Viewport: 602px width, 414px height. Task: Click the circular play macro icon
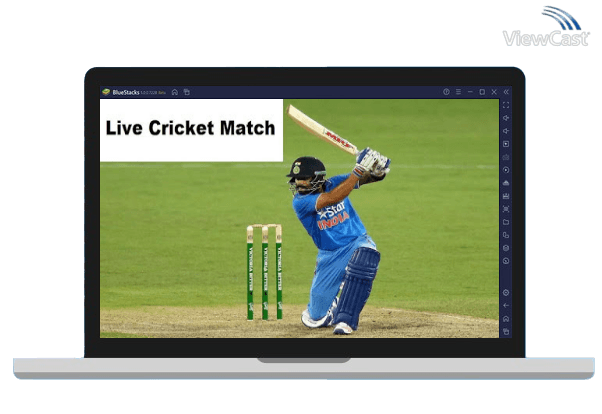506,170
